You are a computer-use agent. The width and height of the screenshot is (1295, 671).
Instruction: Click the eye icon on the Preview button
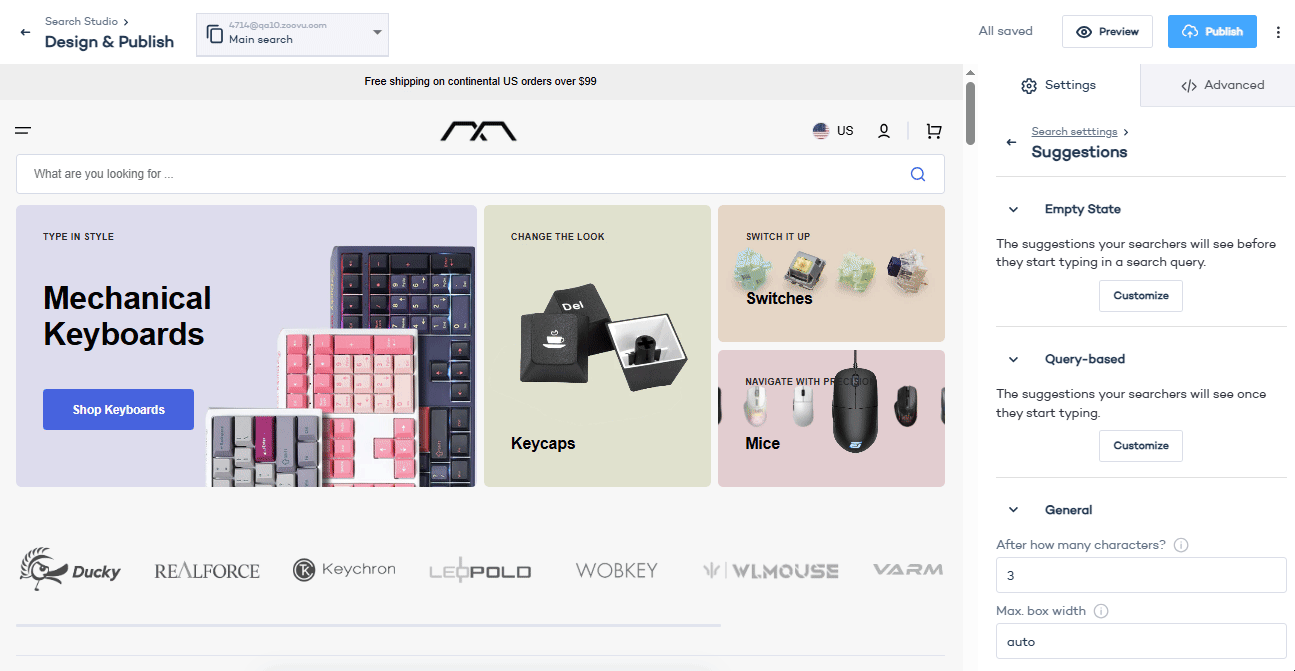click(x=1081, y=31)
